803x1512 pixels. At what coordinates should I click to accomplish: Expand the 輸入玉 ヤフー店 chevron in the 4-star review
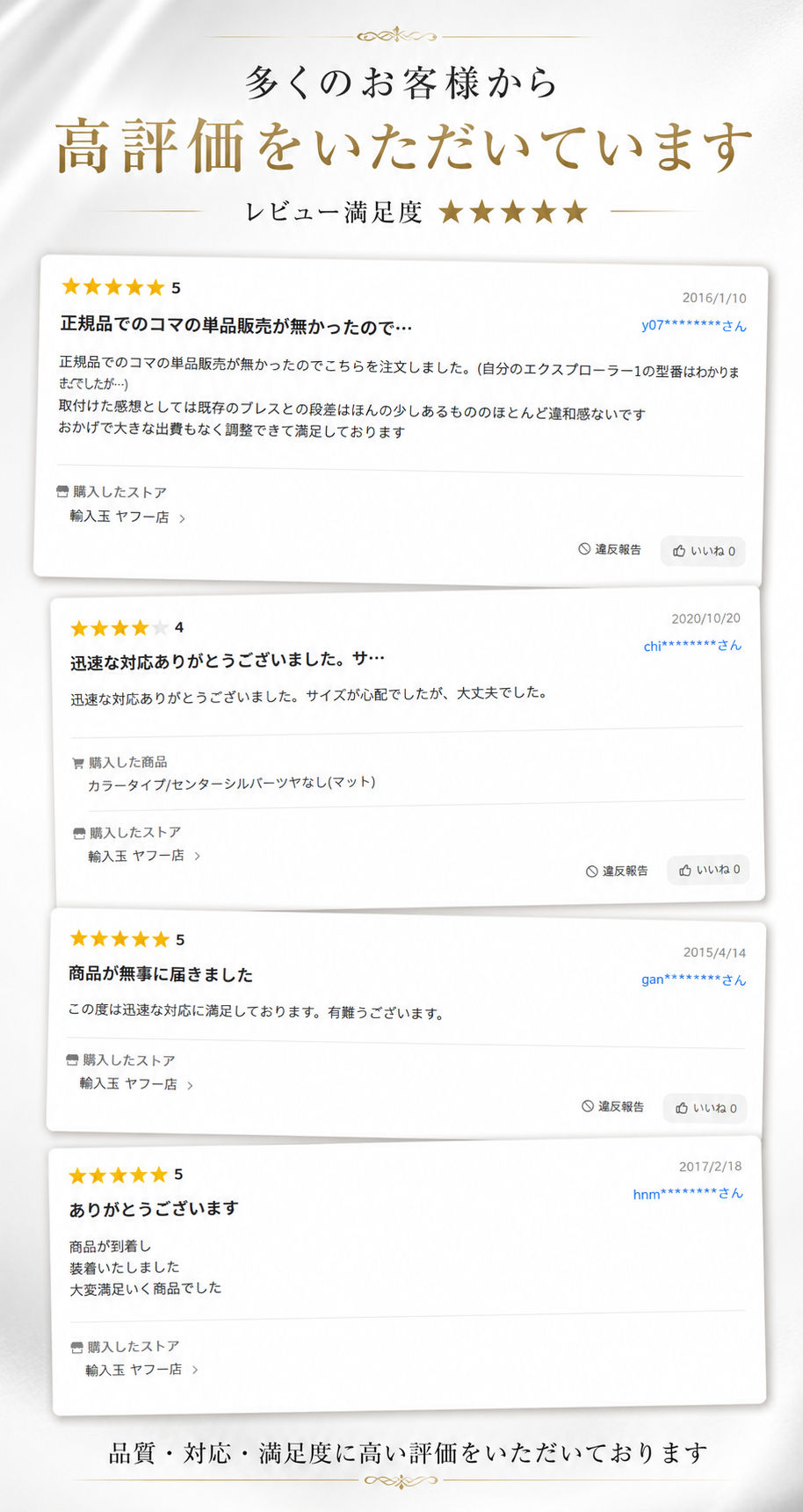point(197,856)
